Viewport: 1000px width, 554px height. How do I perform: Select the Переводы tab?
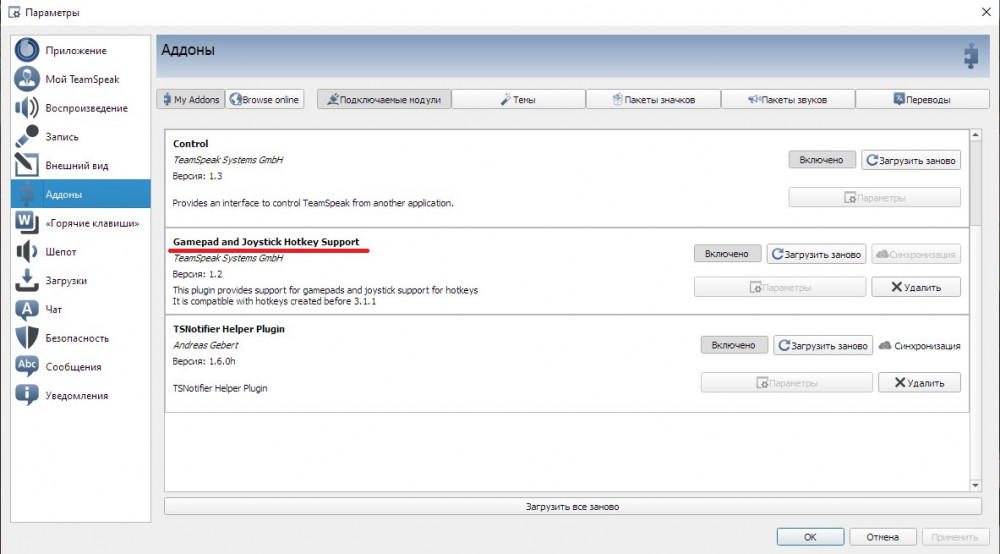pyautogui.click(x=922, y=99)
